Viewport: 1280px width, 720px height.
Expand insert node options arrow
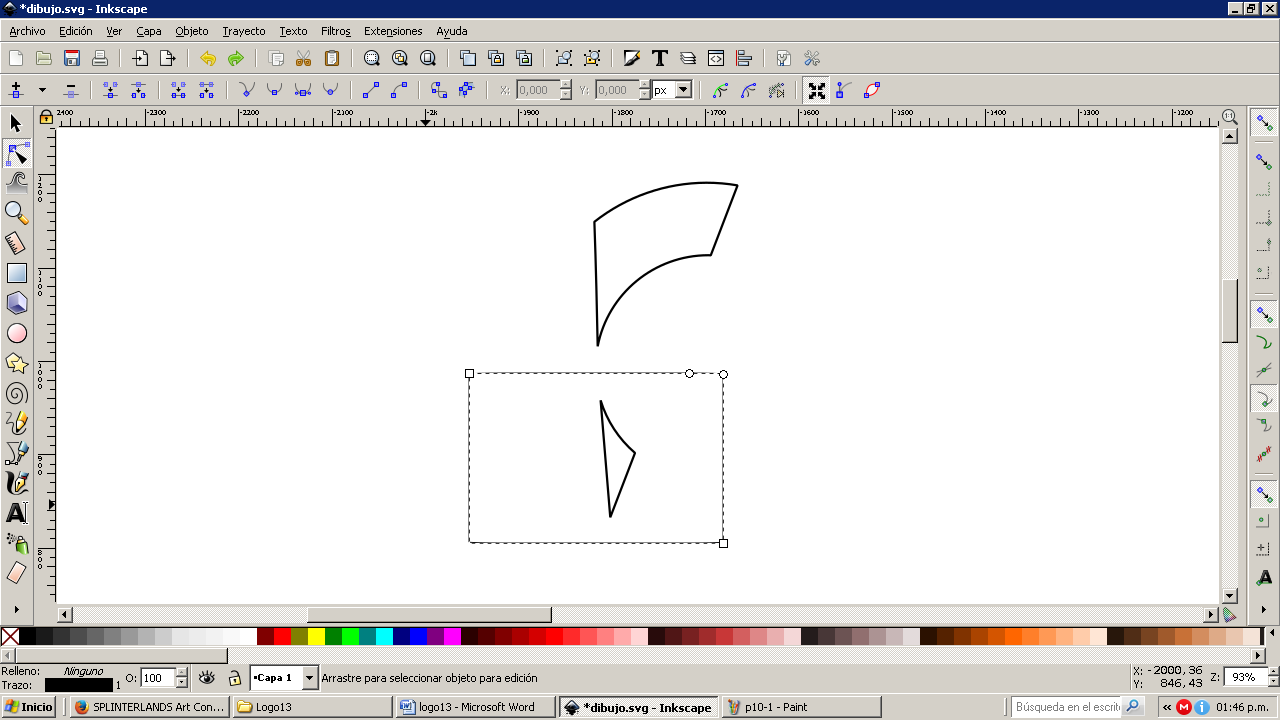[x=42, y=90]
